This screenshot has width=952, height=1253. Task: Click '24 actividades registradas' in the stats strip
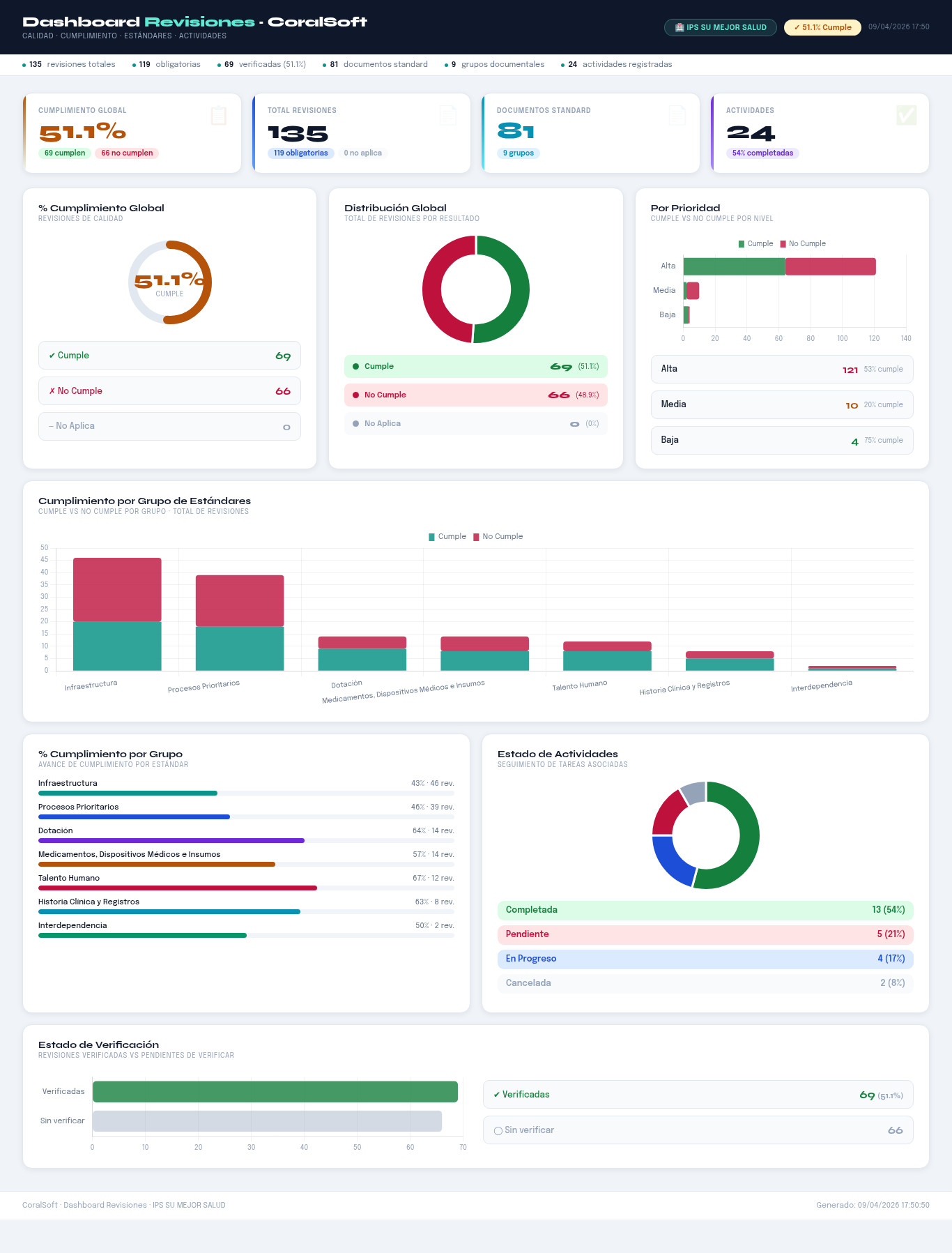(x=617, y=64)
